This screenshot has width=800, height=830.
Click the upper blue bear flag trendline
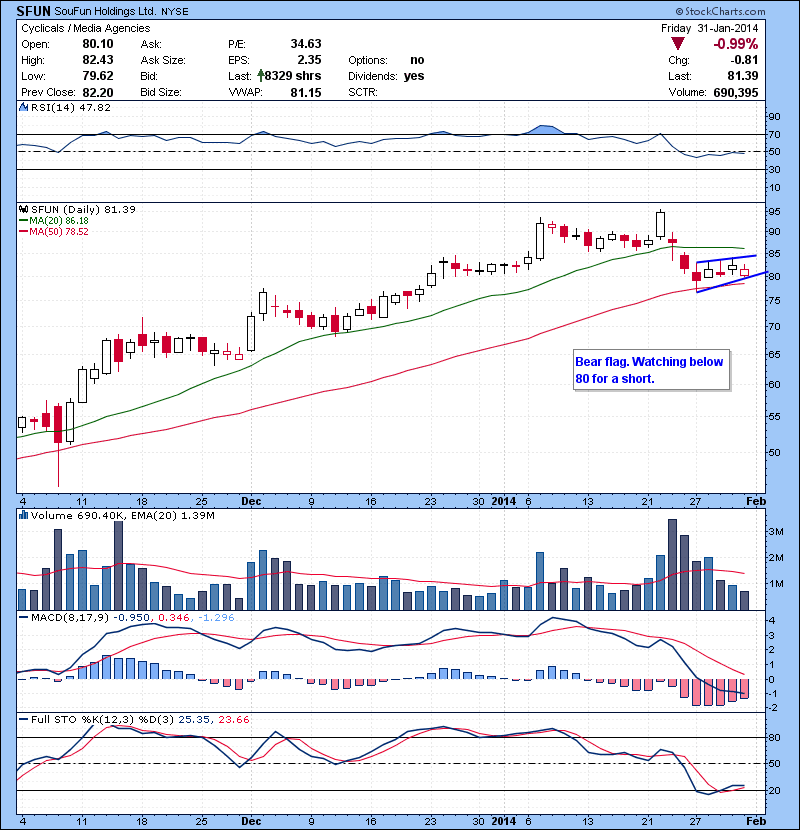pyautogui.click(x=726, y=259)
